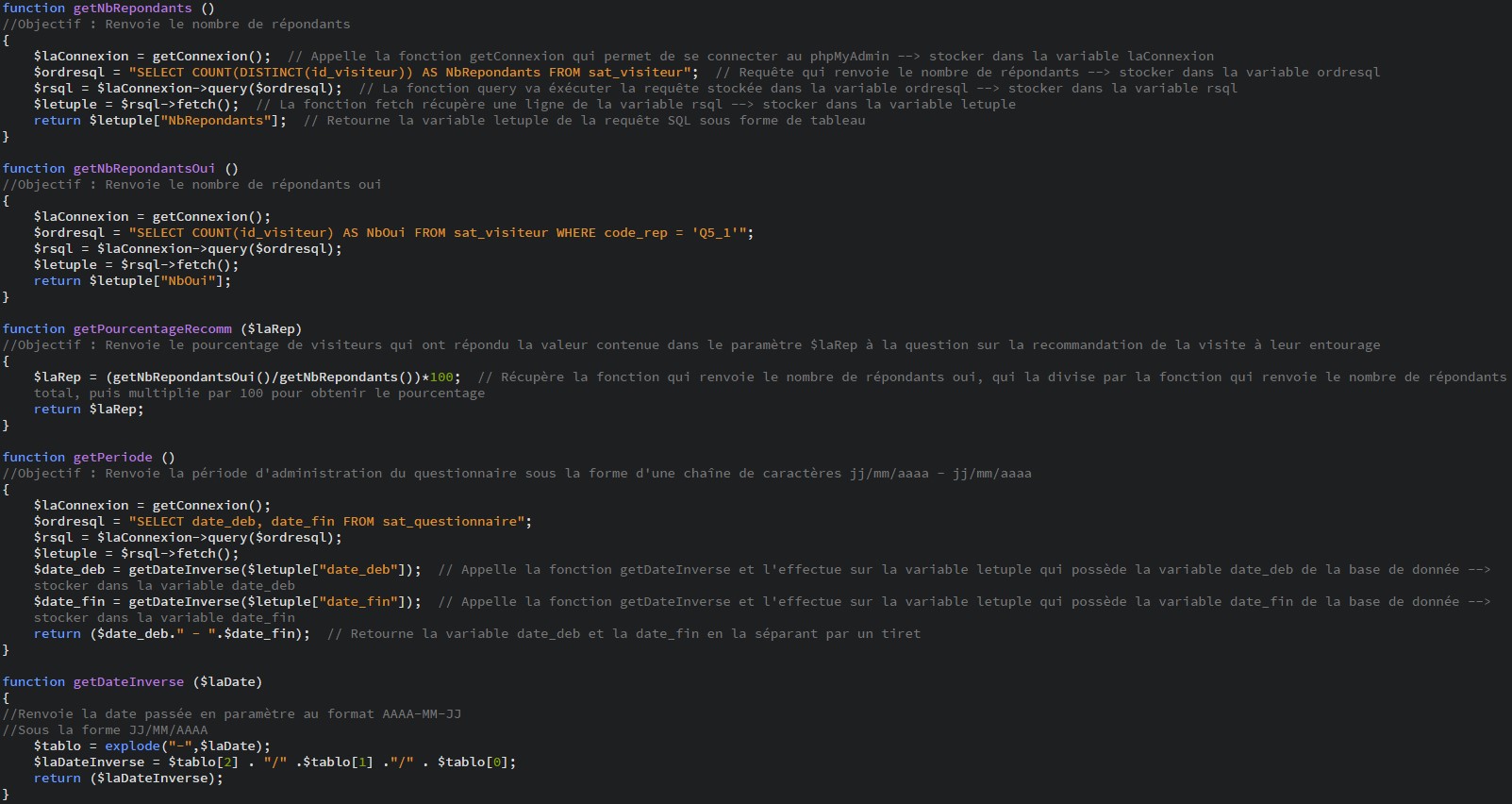Click the return $laRep statement

pyautogui.click(x=89, y=409)
